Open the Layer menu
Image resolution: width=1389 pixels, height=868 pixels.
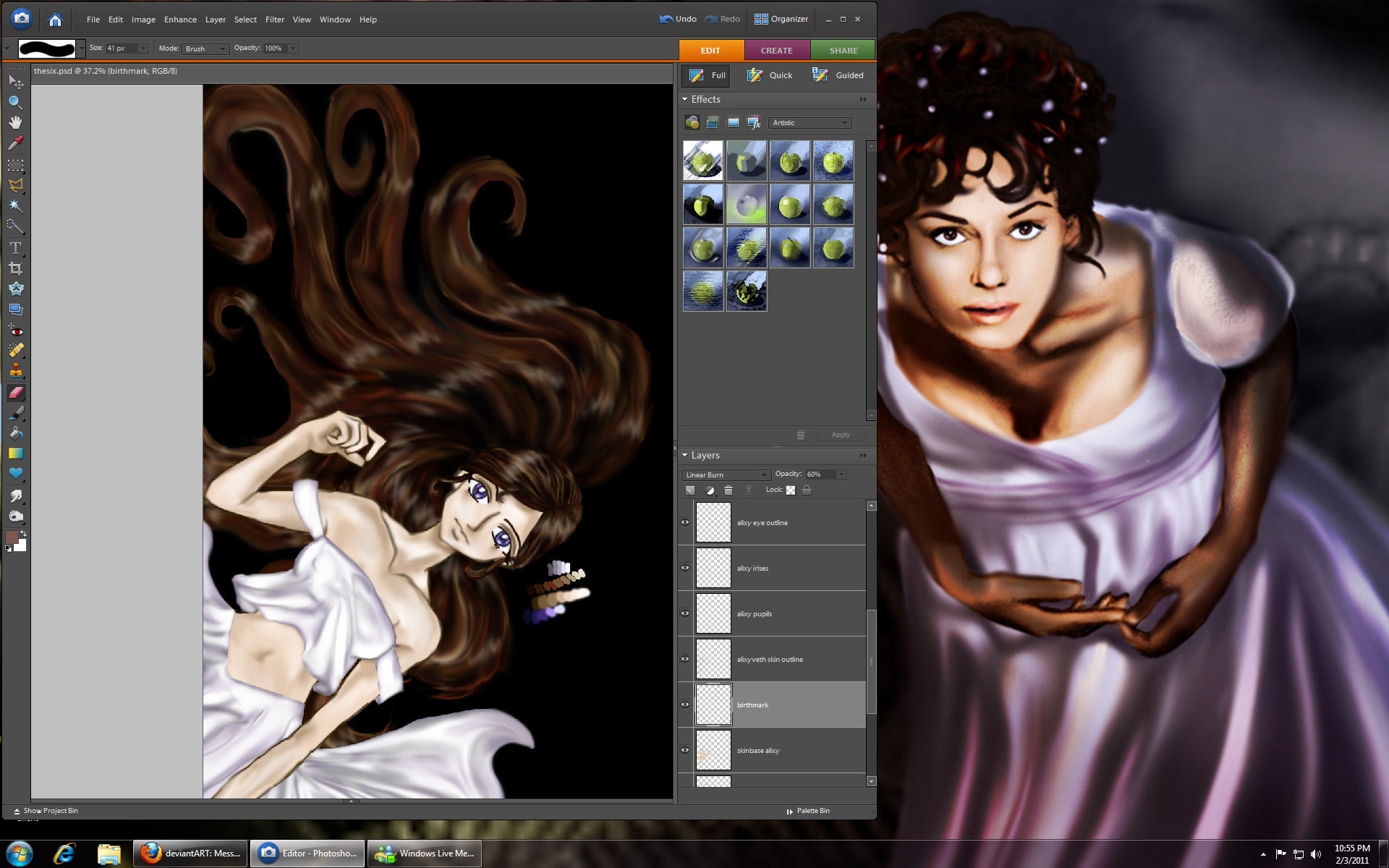point(216,20)
